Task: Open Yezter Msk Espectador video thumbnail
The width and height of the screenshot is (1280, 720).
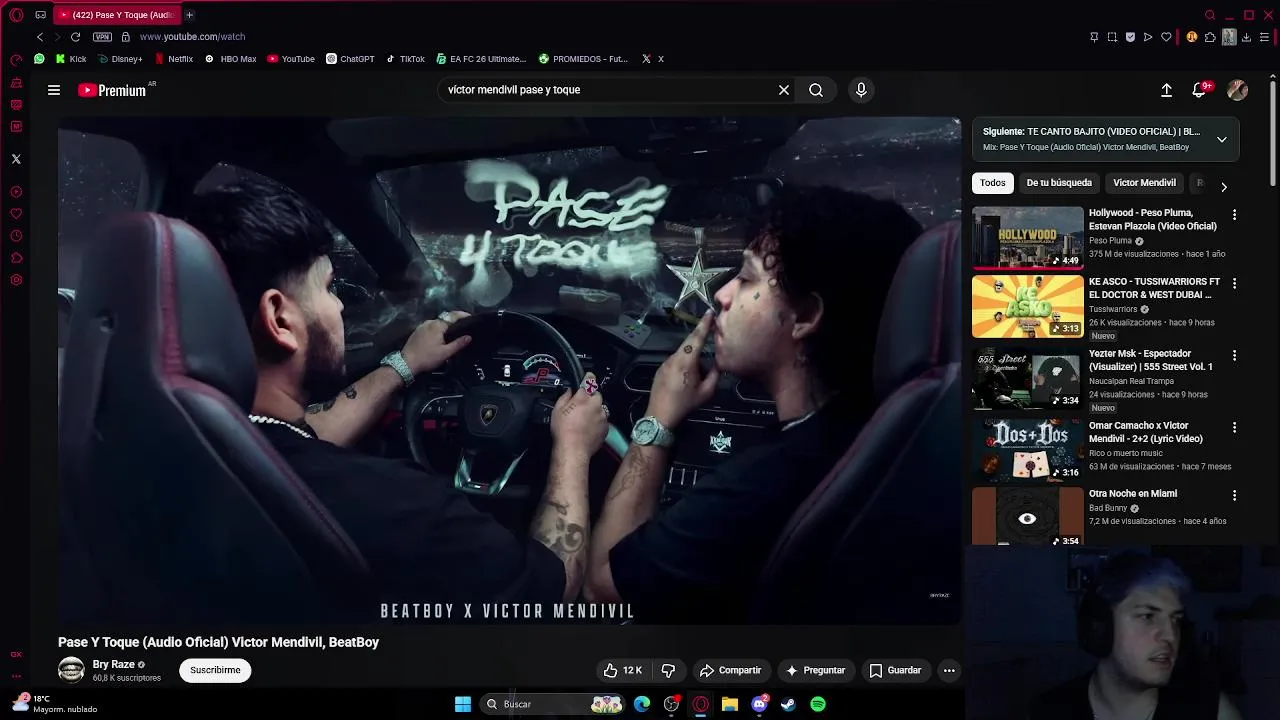Action: pyautogui.click(x=1027, y=378)
